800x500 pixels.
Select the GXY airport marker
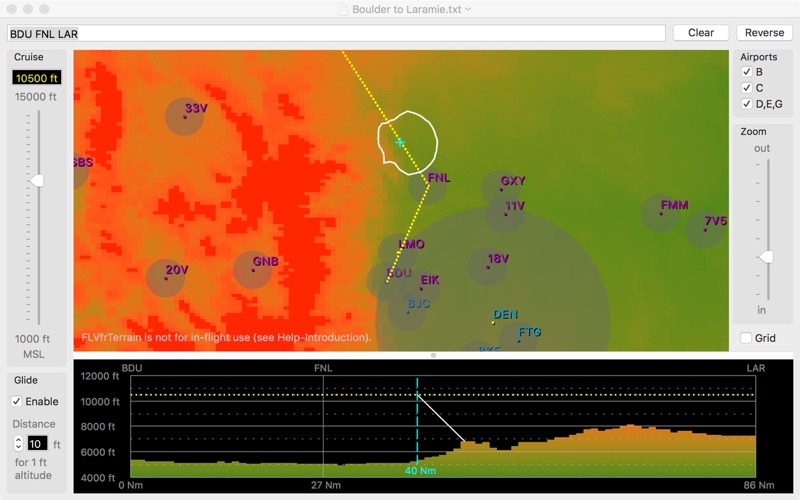coord(501,189)
